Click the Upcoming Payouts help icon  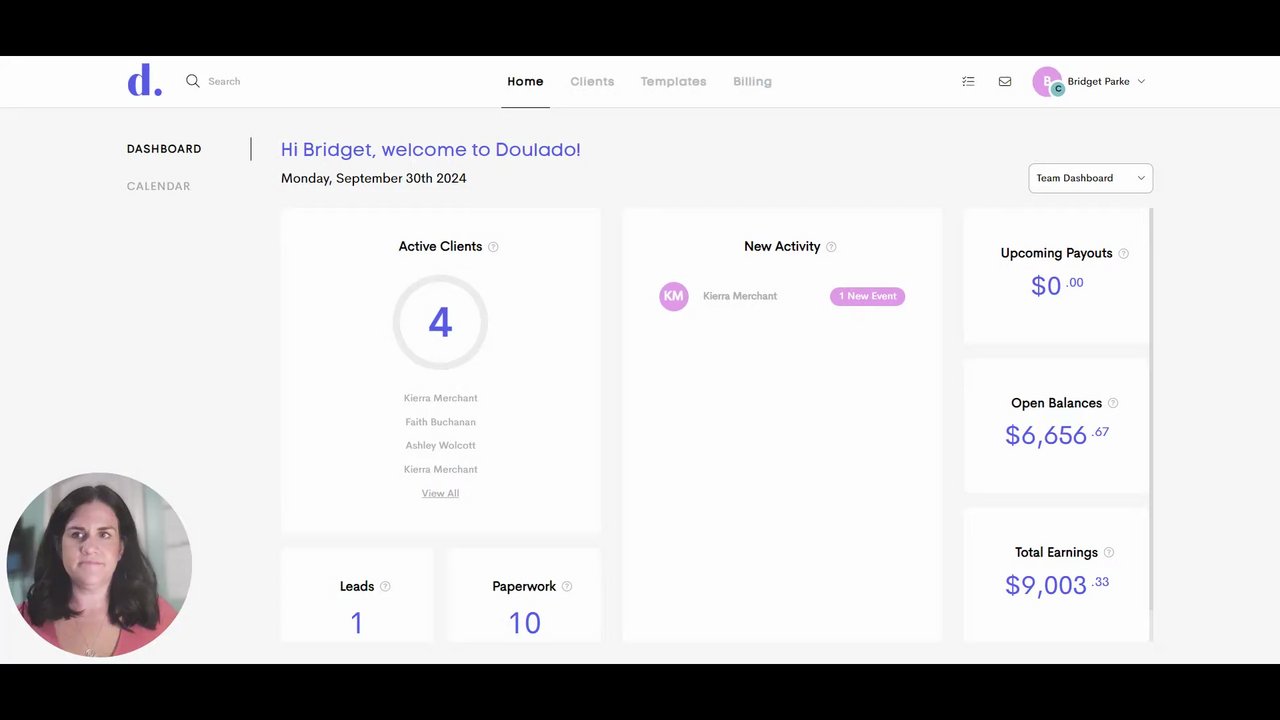1123,254
